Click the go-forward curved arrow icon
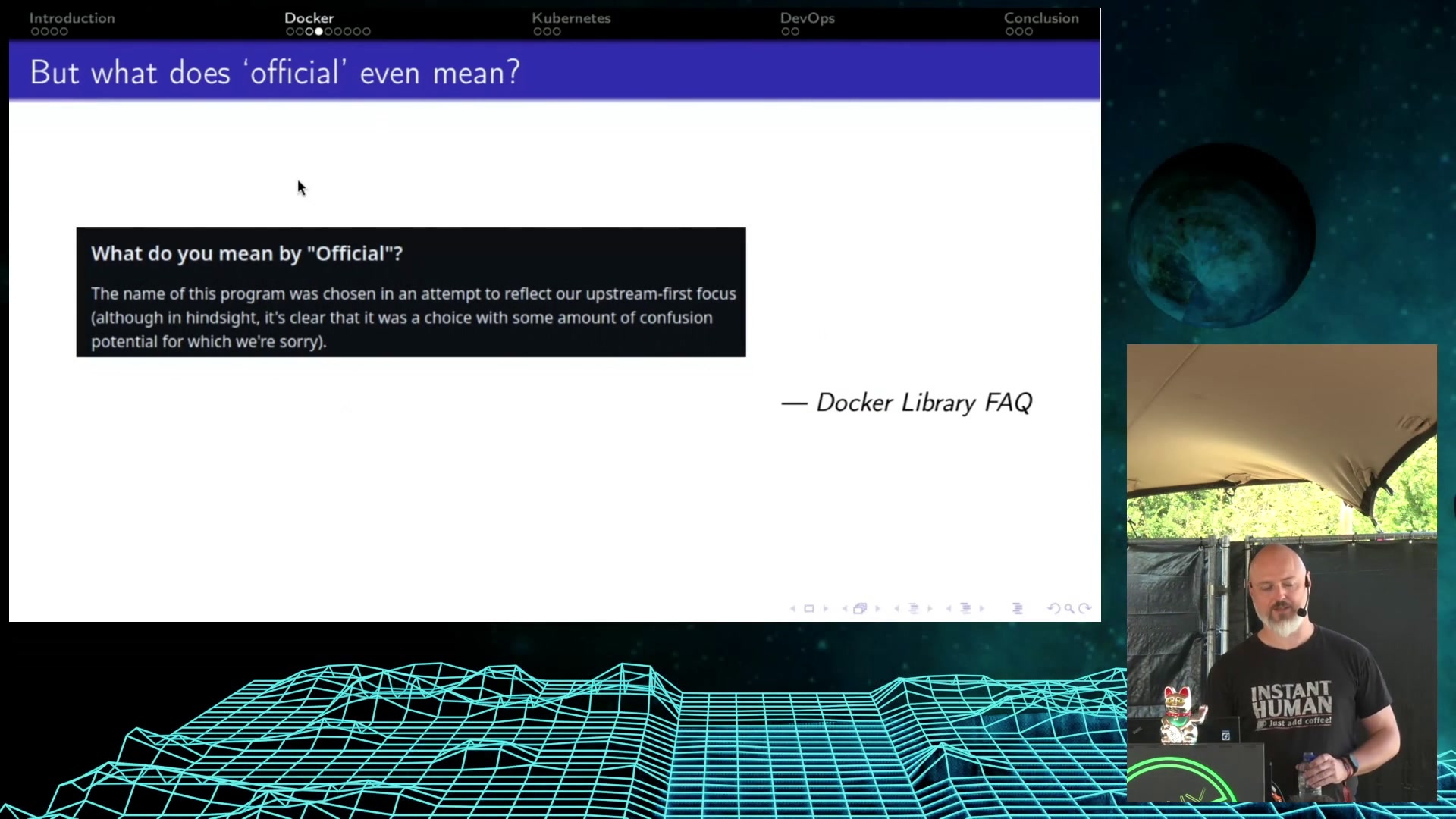Viewport: 1456px width, 819px height. click(1084, 608)
